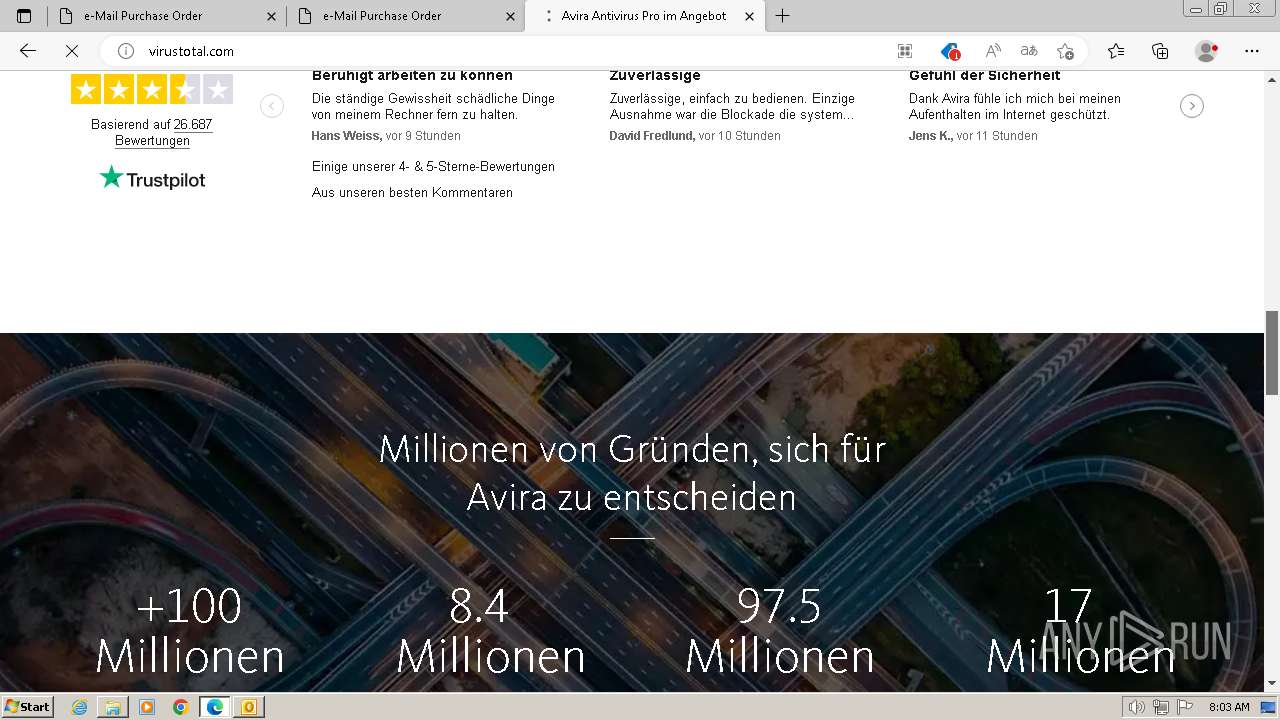Click 'Aus unseren besten Kommentaren' text
Screen dimensions: 1280x720
point(412,193)
